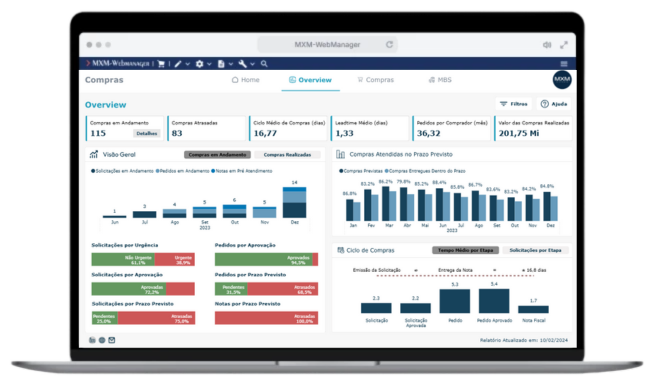Click the Pedido bar in Ciclo de Compras

454,301
